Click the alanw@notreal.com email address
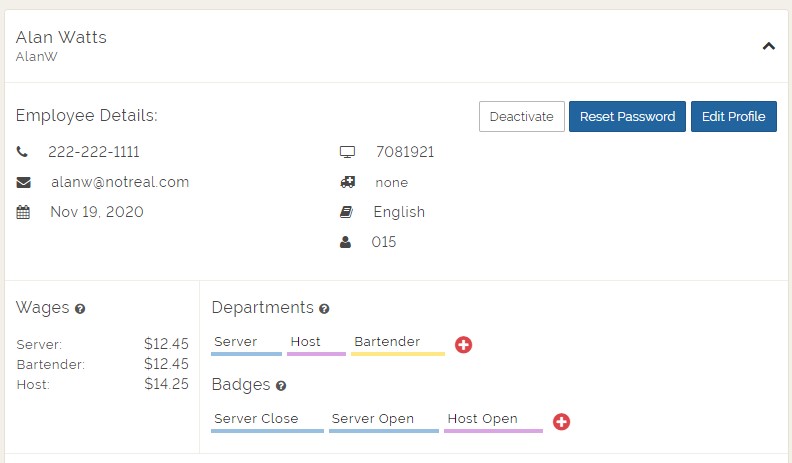The width and height of the screenshot is (792, 463). (x=120, y=183)
